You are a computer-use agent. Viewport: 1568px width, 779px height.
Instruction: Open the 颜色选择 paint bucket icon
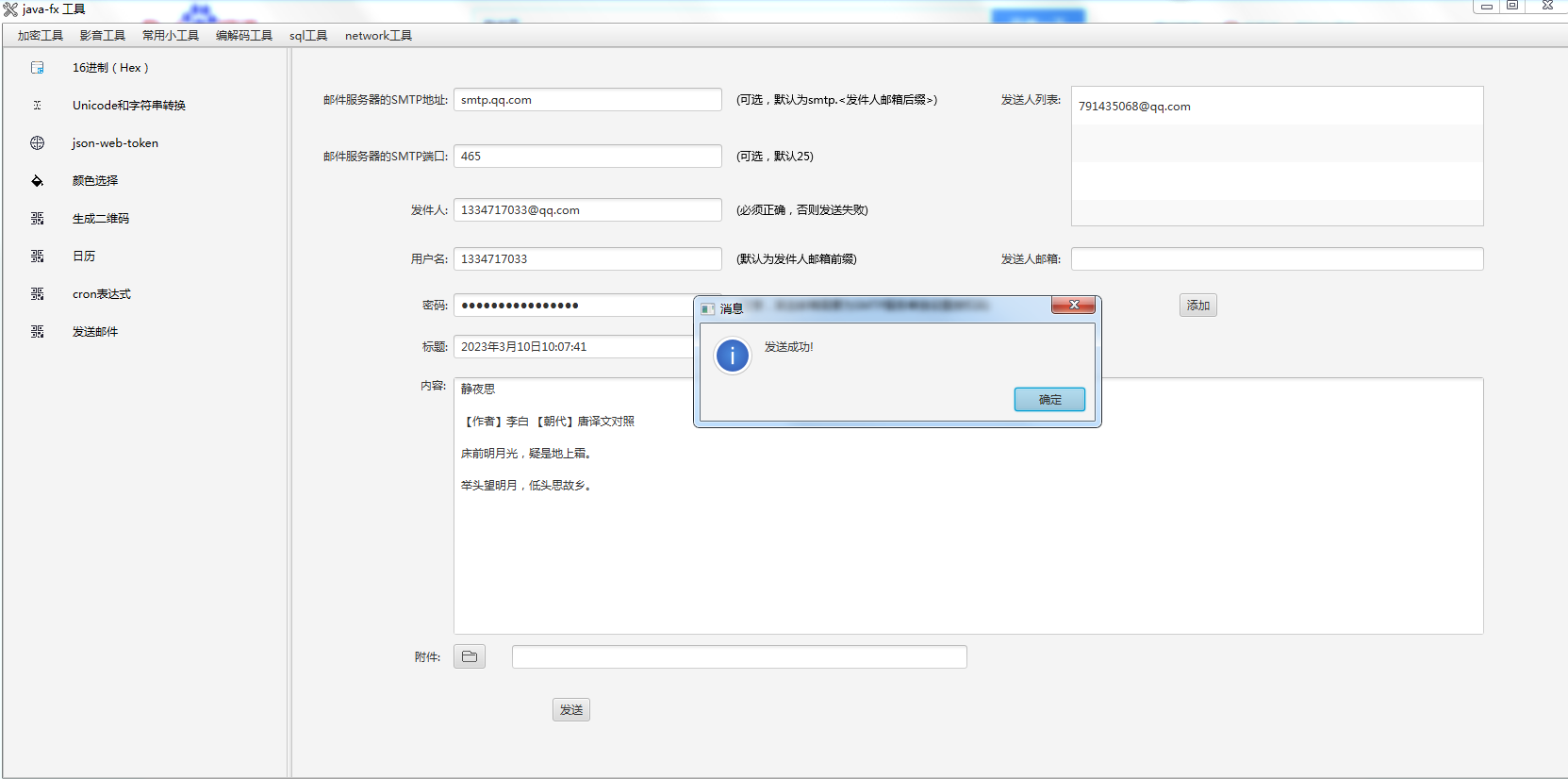point(38,181)
